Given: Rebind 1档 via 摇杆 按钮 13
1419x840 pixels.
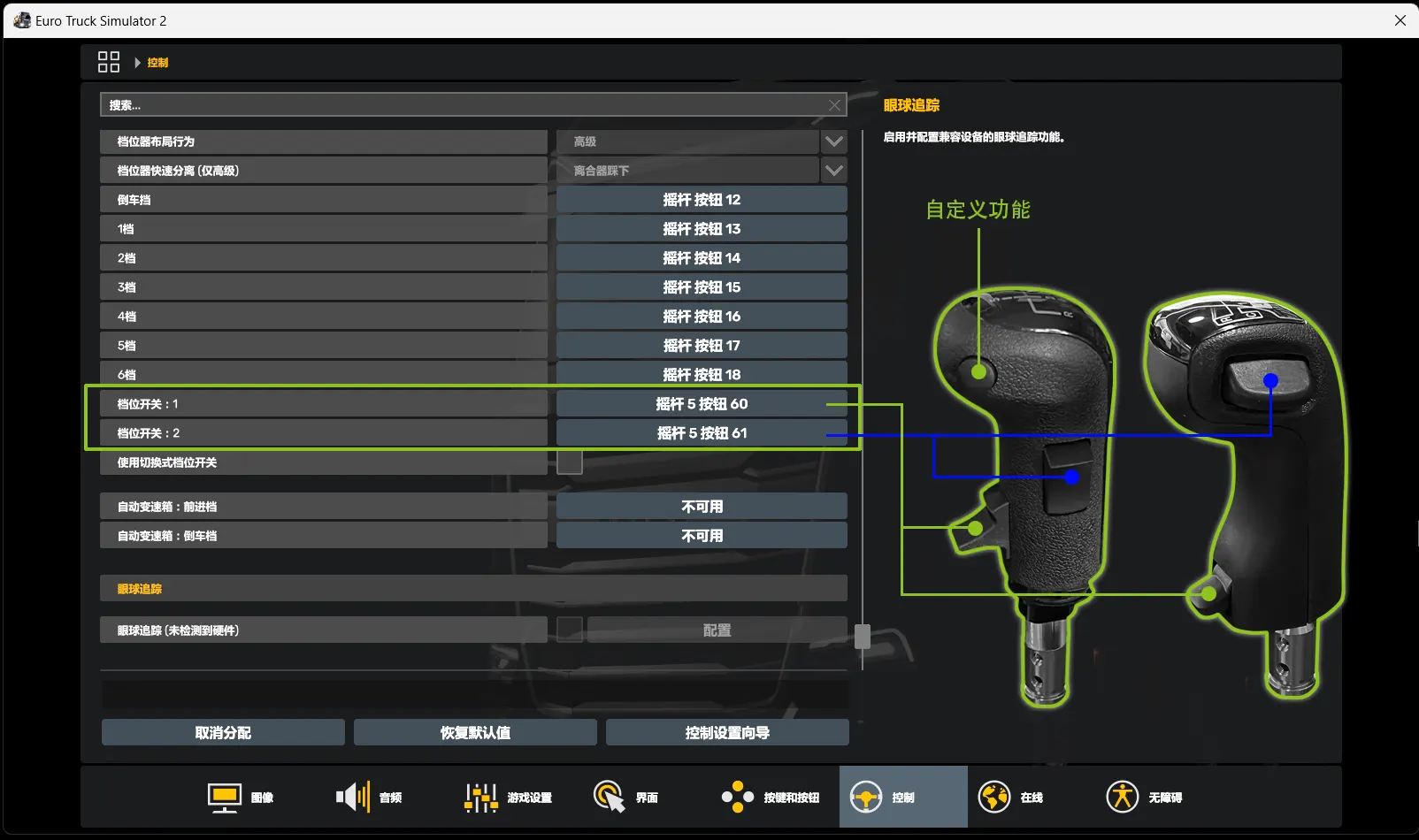Looking at the screenshot, I should [702, 229].
